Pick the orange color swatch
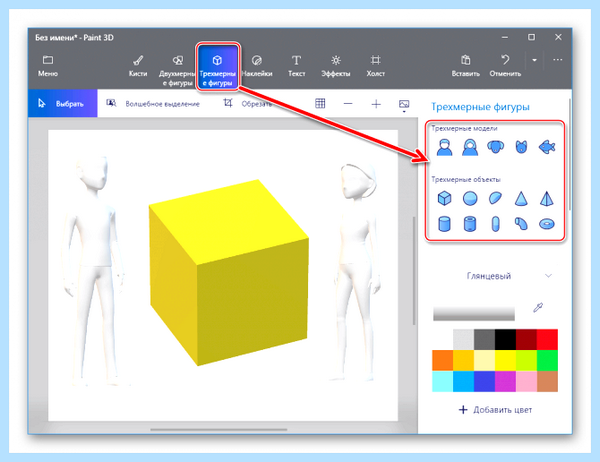Screen dimensions: 600x462 point(443,361)
